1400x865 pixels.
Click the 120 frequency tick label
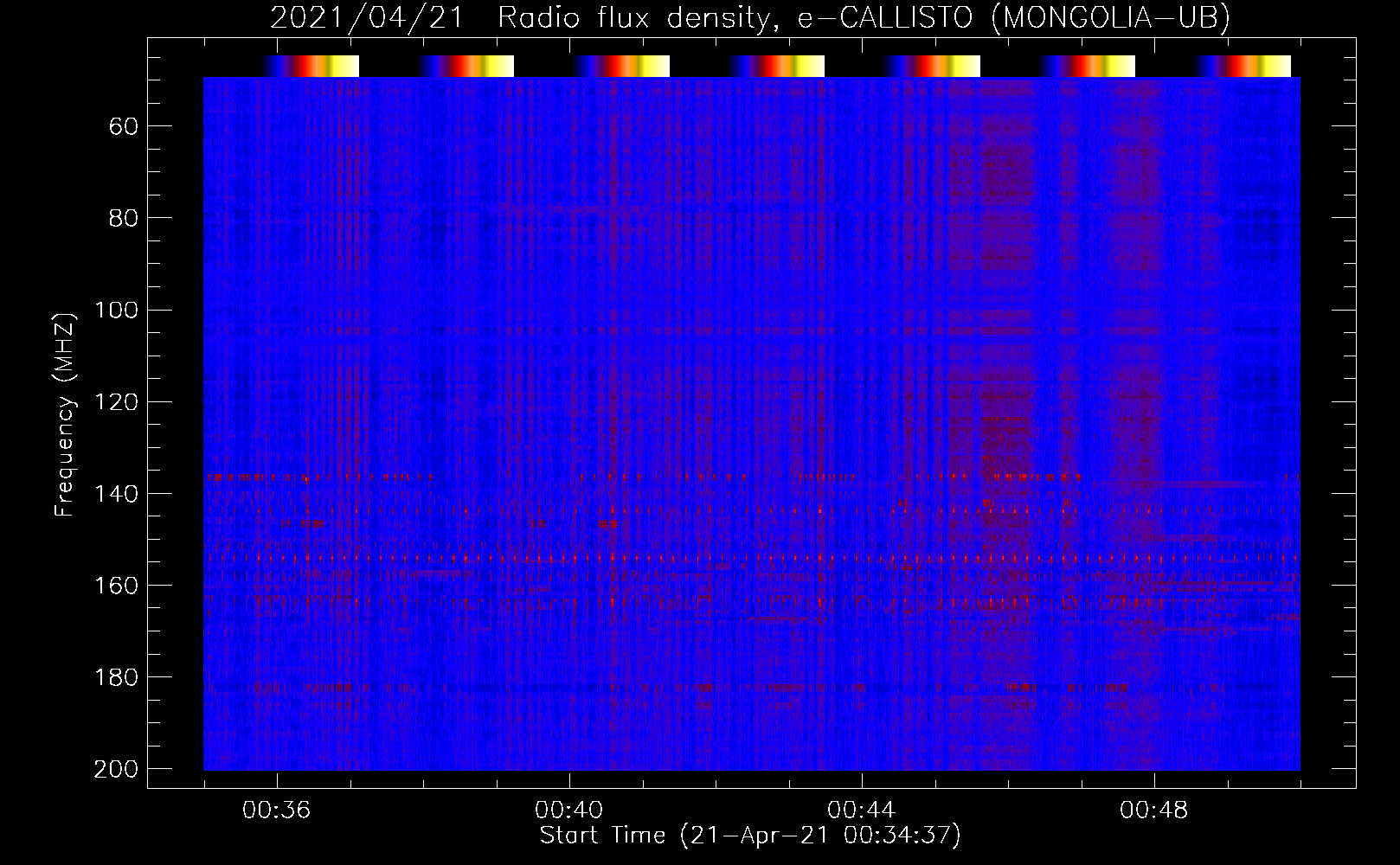[117, 402]
